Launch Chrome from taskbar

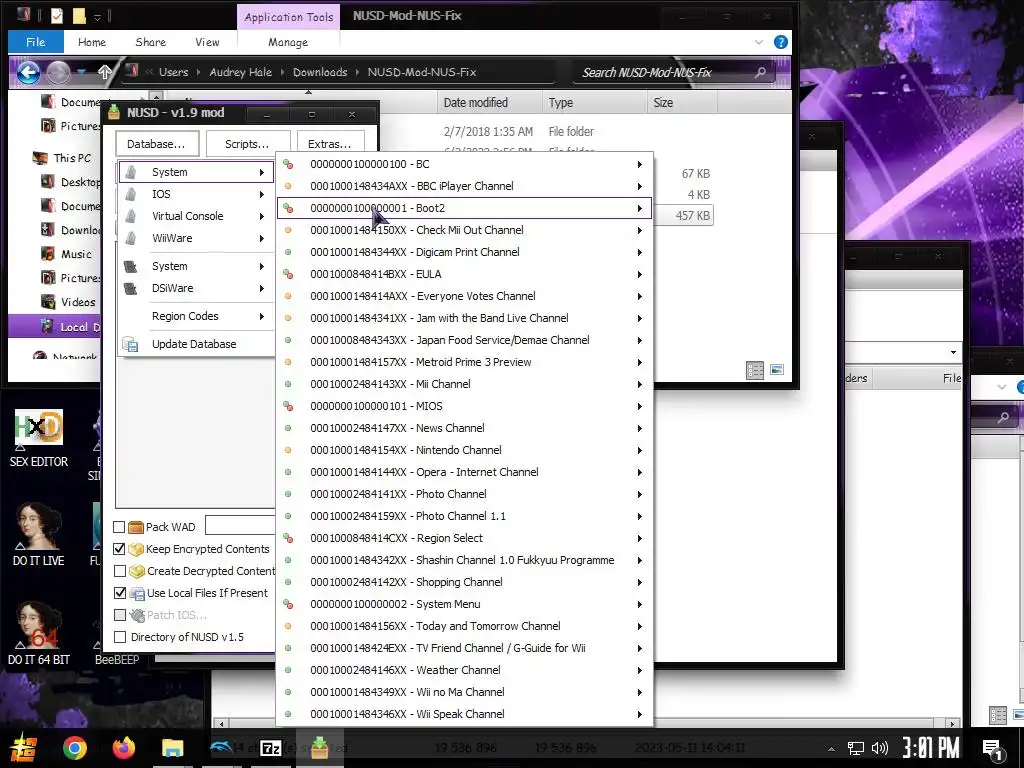[x=74, y=748]
